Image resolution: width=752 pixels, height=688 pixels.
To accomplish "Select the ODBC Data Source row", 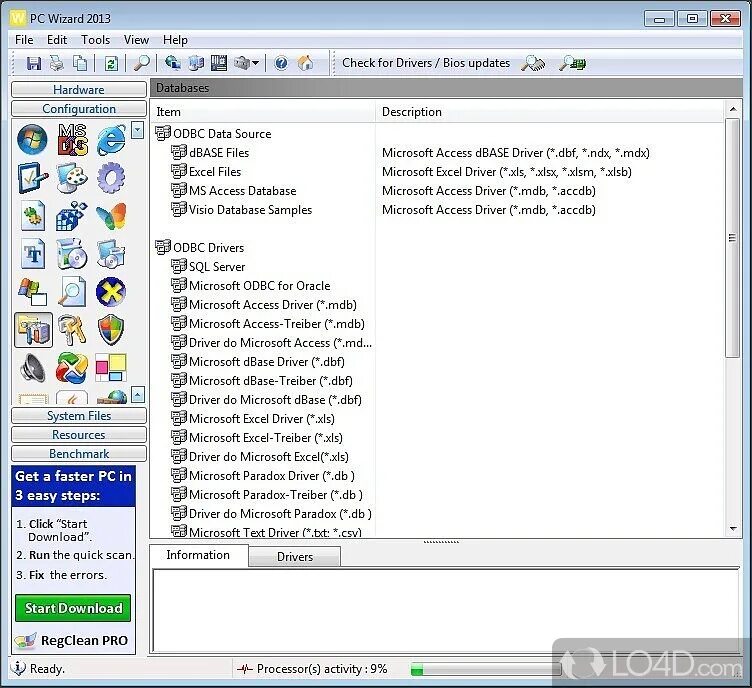I will pyautogui.click(x=213, y=134).
